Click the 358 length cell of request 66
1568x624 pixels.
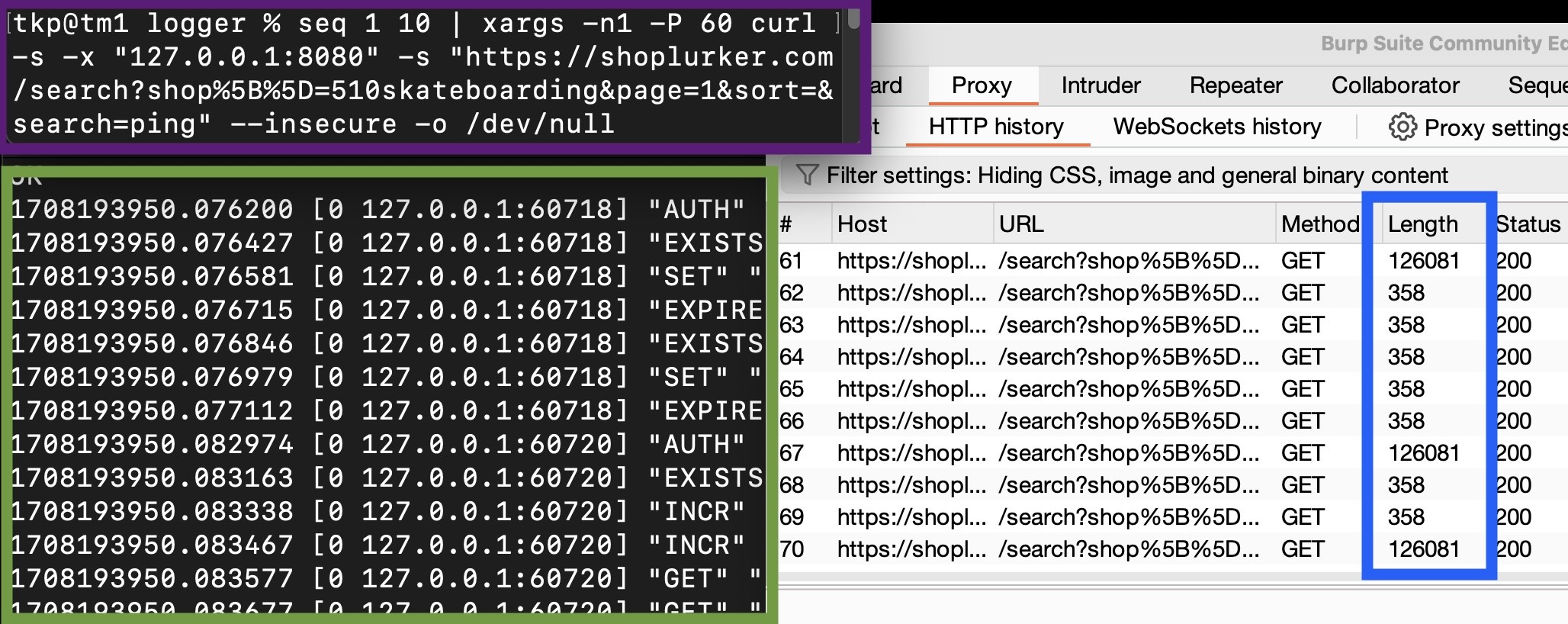pos(1406,421)
